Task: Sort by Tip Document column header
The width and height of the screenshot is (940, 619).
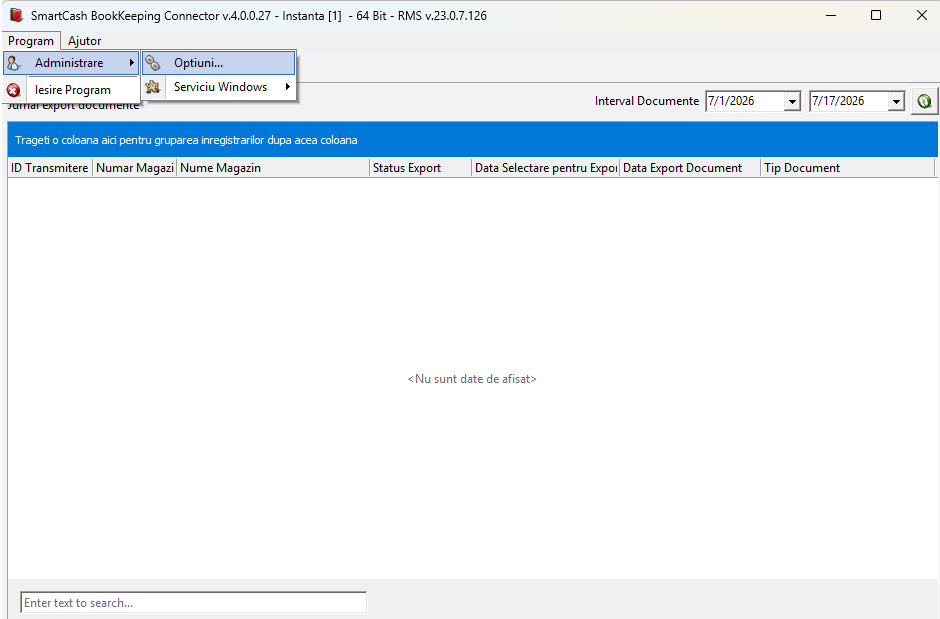Action: tap(848, 168)
